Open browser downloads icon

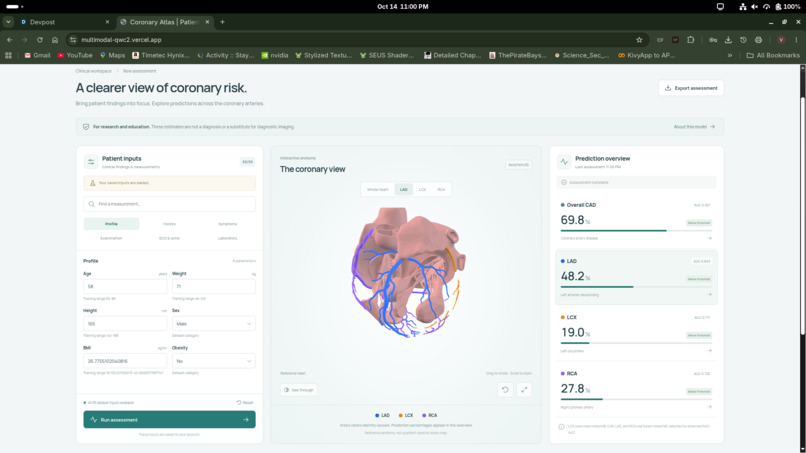pos(728,40)
